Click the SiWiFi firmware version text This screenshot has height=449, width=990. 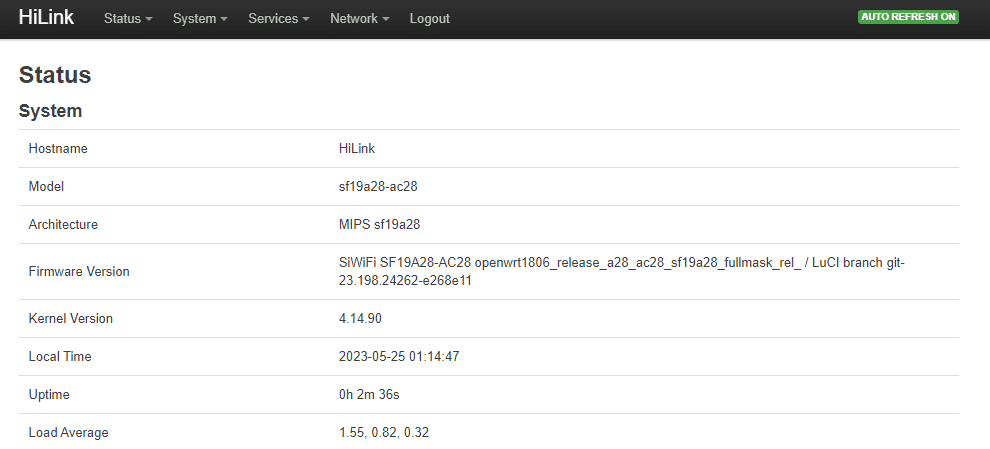(622, 271)
